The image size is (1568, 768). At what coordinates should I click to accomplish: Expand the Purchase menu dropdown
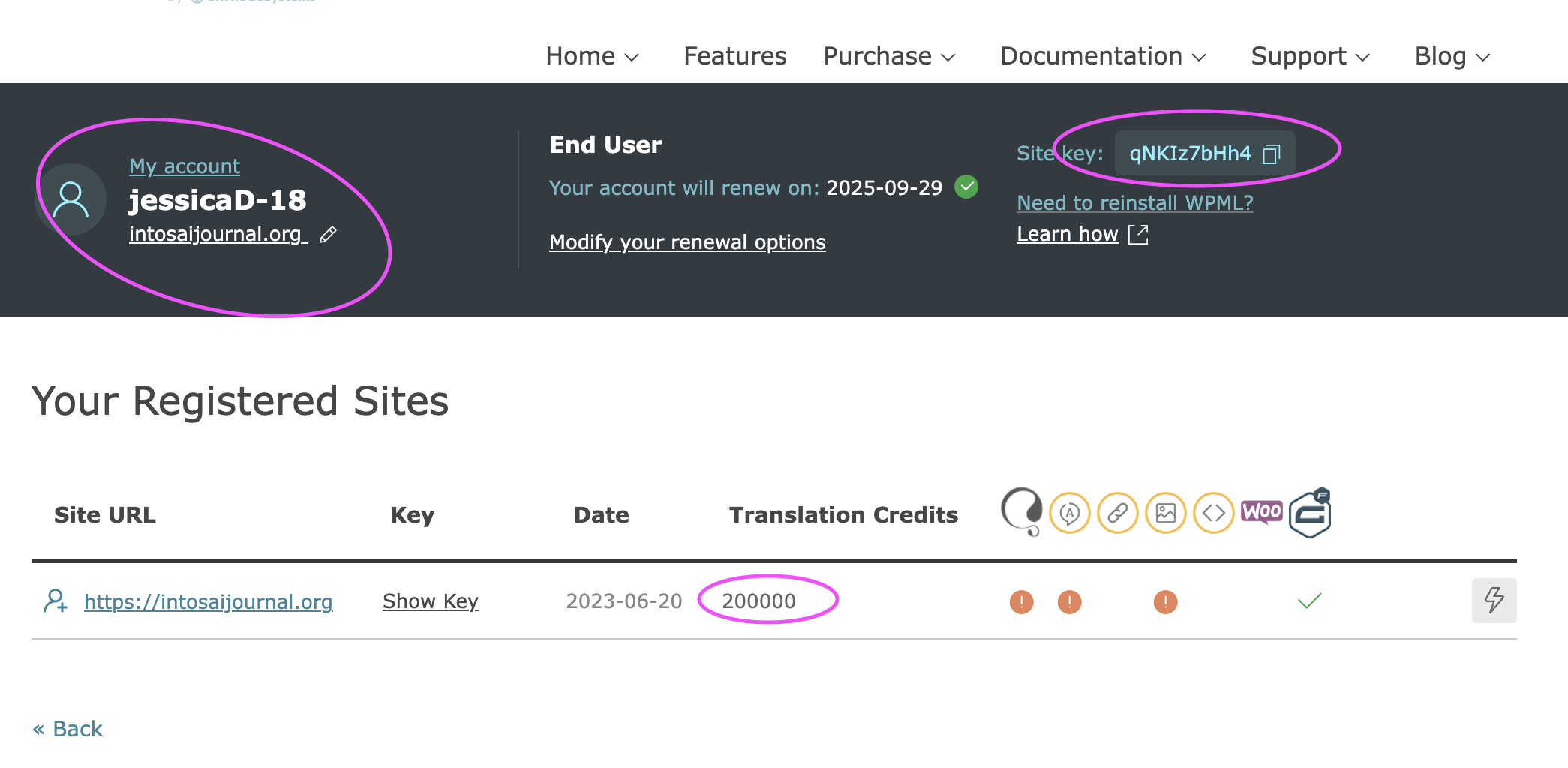pos(889,56)
